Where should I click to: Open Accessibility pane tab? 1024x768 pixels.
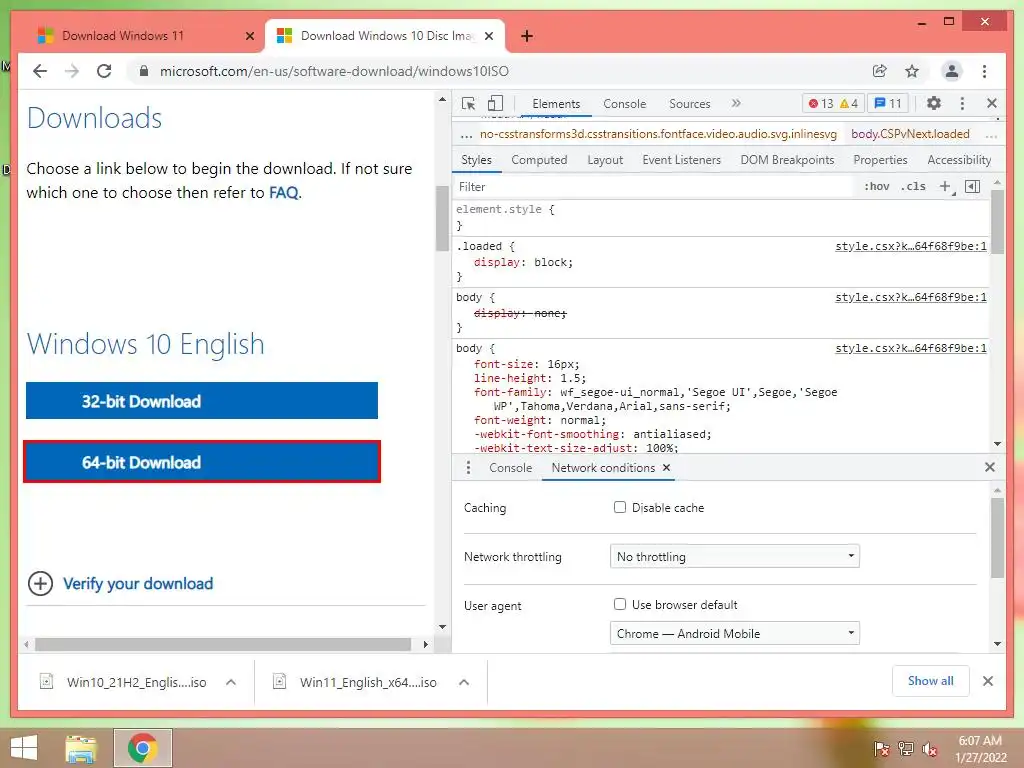(x=959, y=160)
